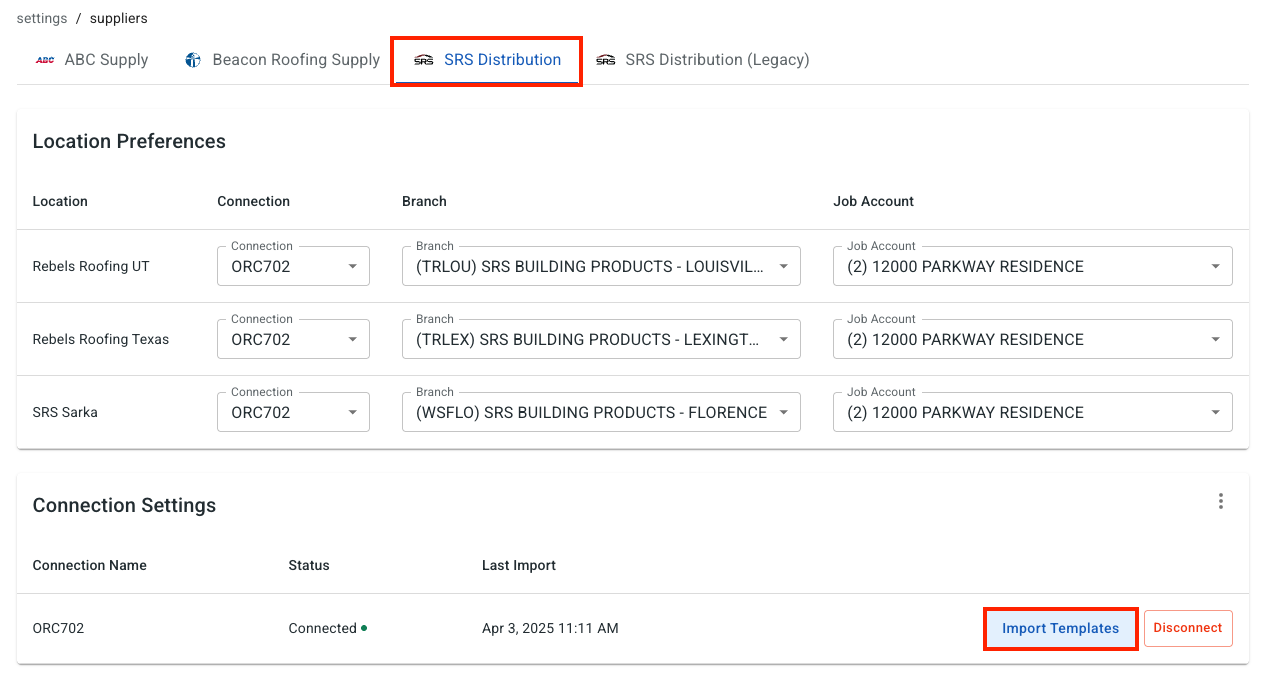Screen dimensions: 1272x682
Task: Click the green Connected status dot
Action: point(364,628)
